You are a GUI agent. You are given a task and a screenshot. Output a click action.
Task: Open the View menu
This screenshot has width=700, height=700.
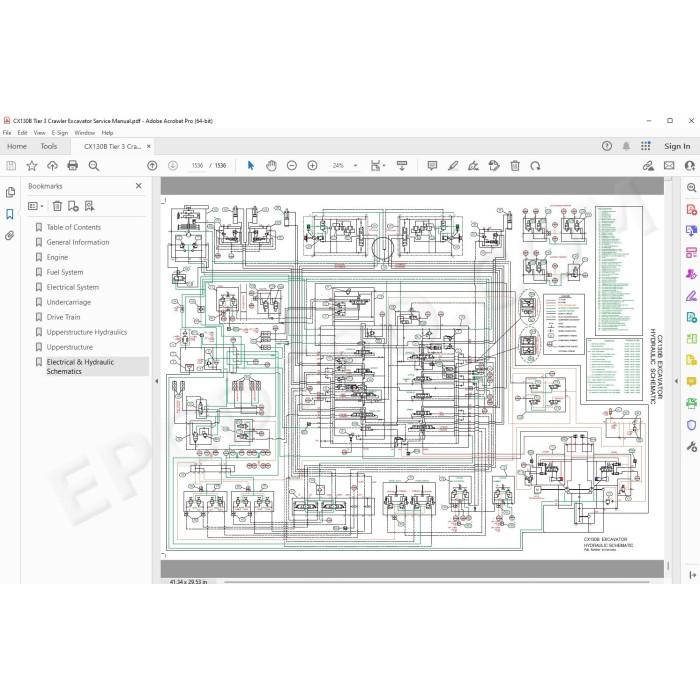39,133
